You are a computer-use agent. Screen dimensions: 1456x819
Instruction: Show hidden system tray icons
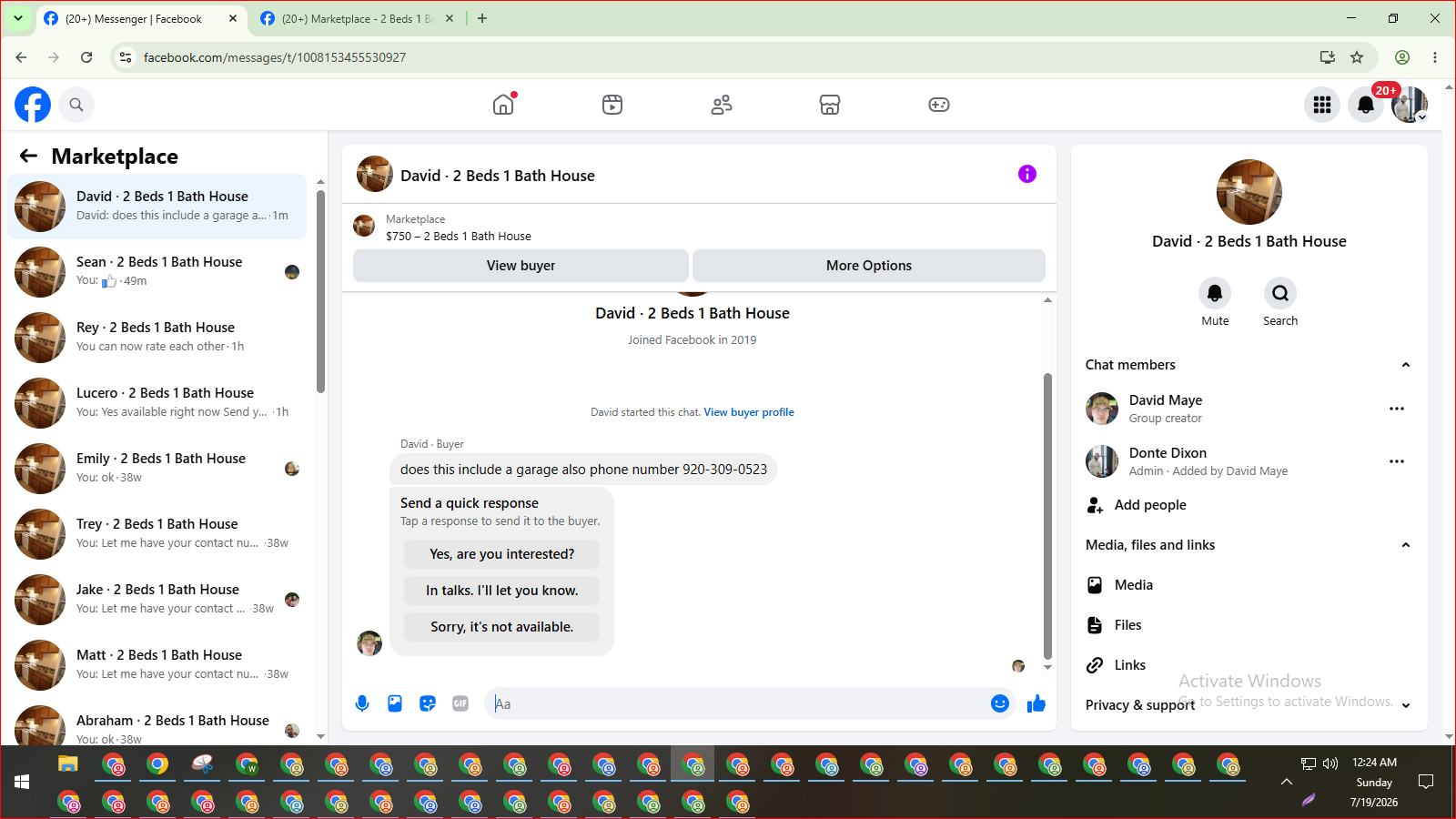(1287, 782)
